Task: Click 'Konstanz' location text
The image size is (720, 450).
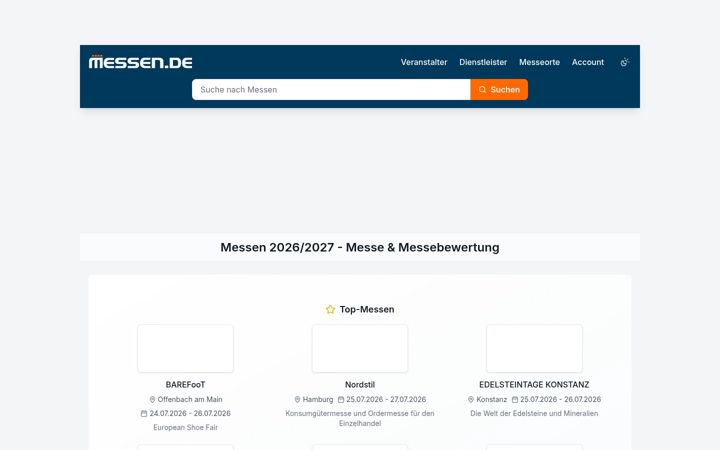Action: tap(492, 399)
